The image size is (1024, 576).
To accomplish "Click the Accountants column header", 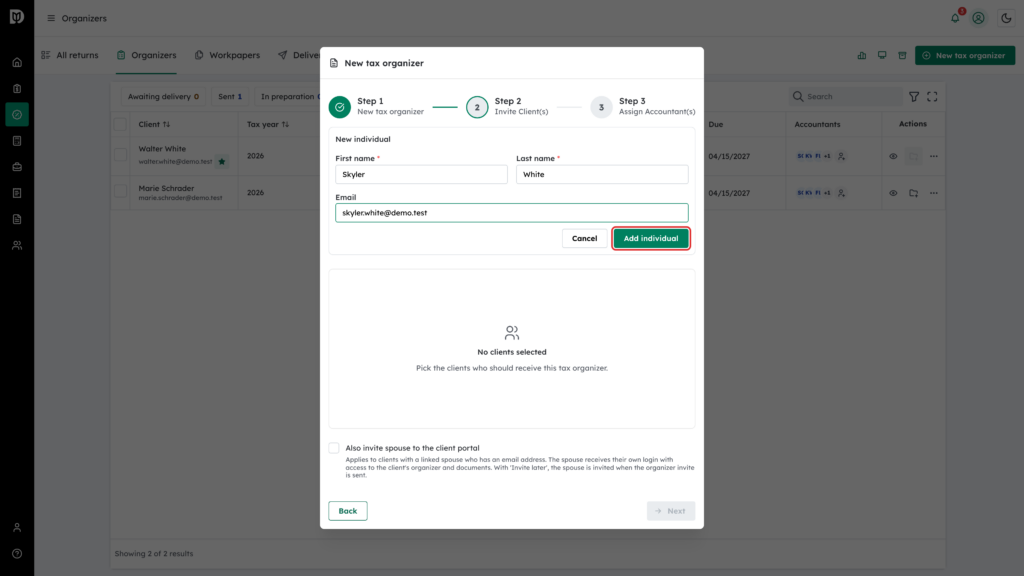I will 817,124.
